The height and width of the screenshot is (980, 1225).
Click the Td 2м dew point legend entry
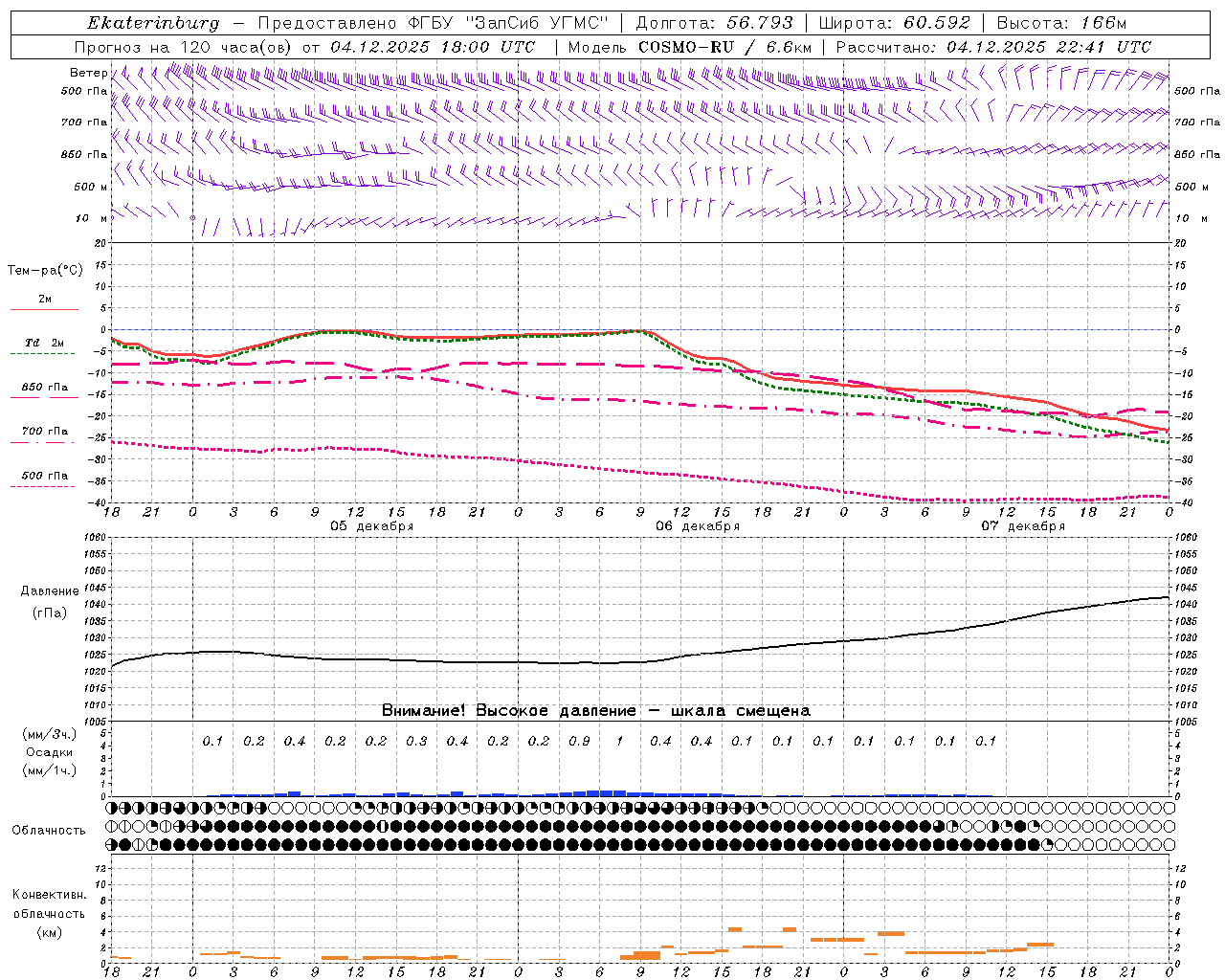coord(44,343)
